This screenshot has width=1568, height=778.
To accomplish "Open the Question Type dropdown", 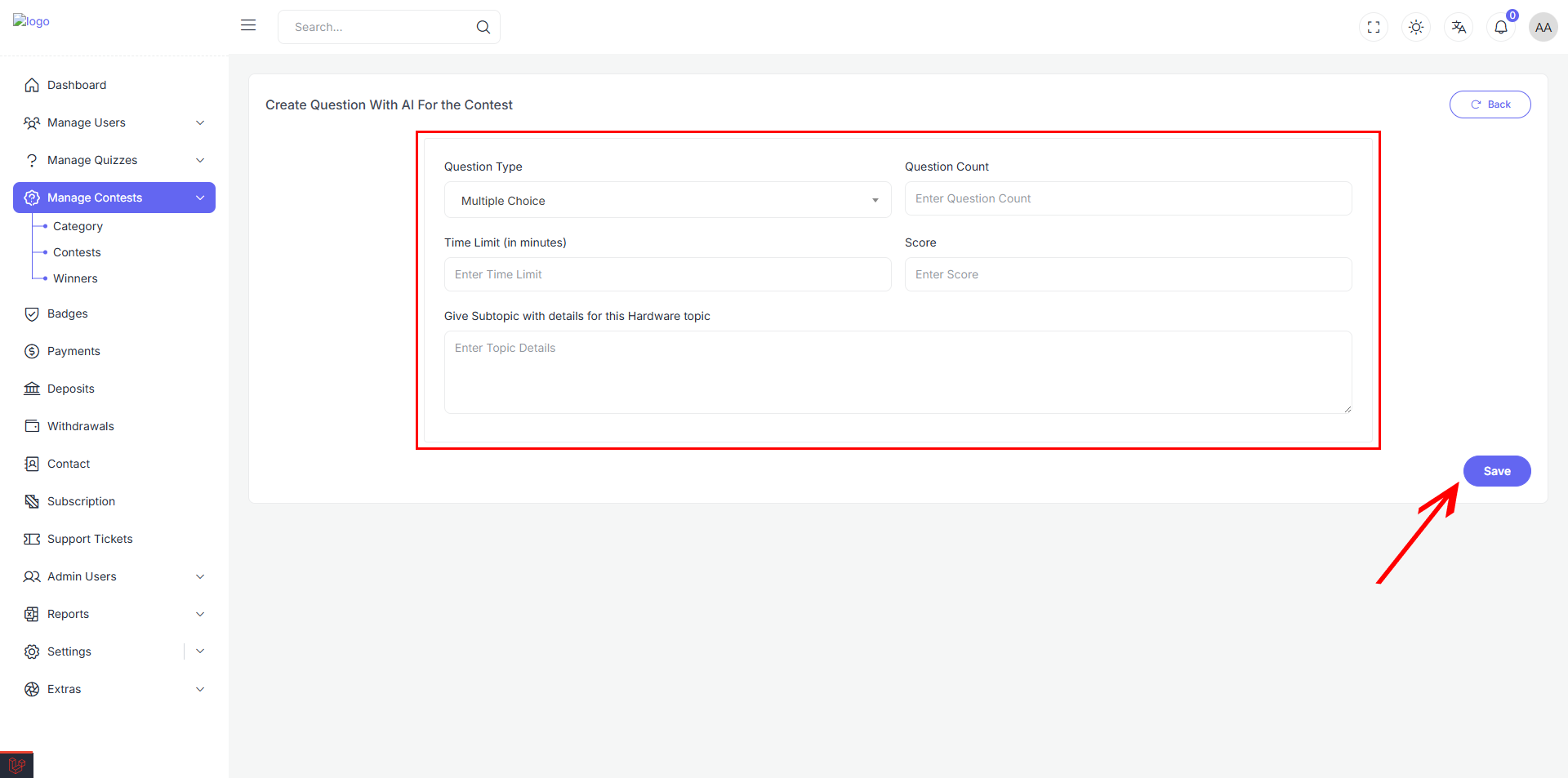I will [667, 200].
